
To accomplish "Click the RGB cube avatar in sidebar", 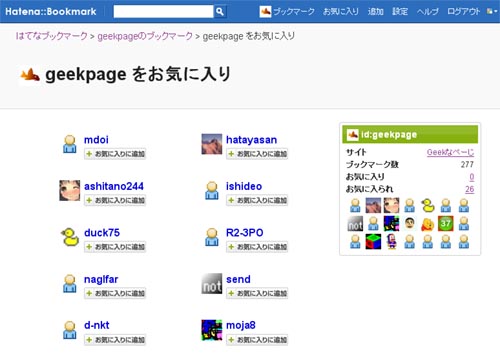I will coord(373,242).
